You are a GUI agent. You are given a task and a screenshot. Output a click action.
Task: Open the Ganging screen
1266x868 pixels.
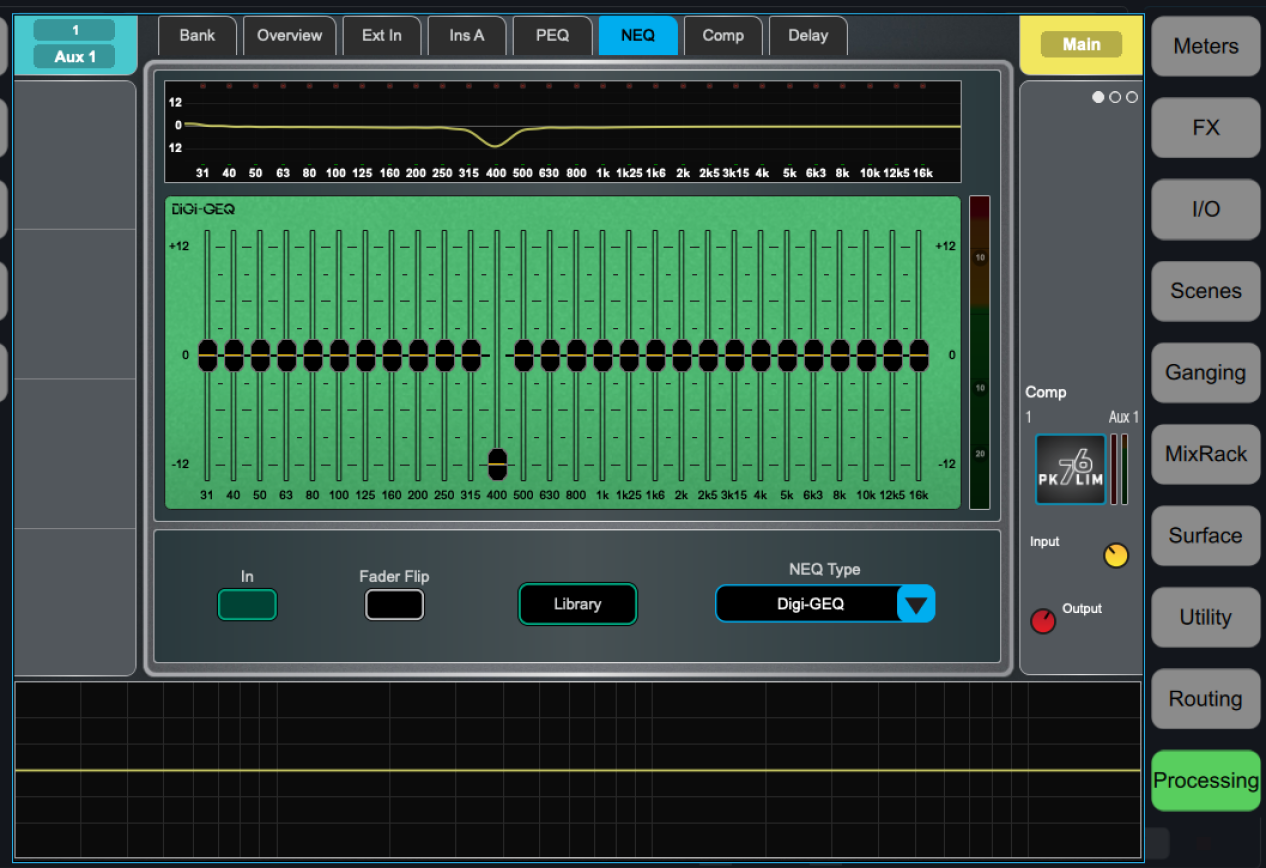click(1205, 372)
